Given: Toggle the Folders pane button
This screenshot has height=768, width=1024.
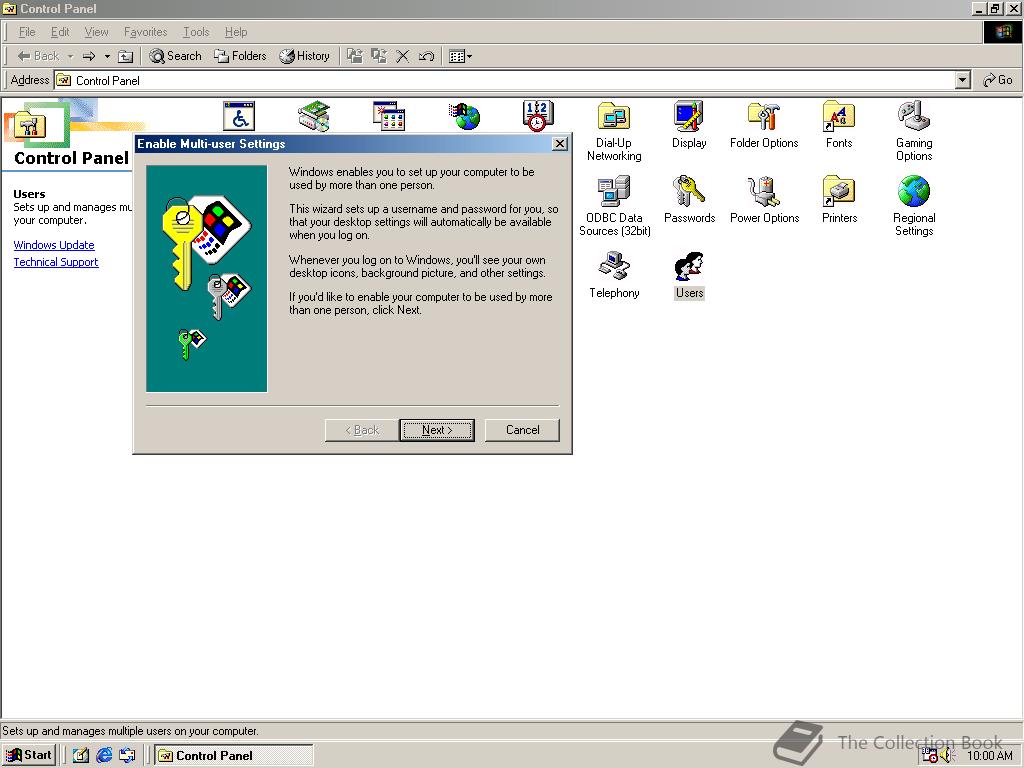Looking at the screenshot, I should pyautogui.click(x=240, y=56).
